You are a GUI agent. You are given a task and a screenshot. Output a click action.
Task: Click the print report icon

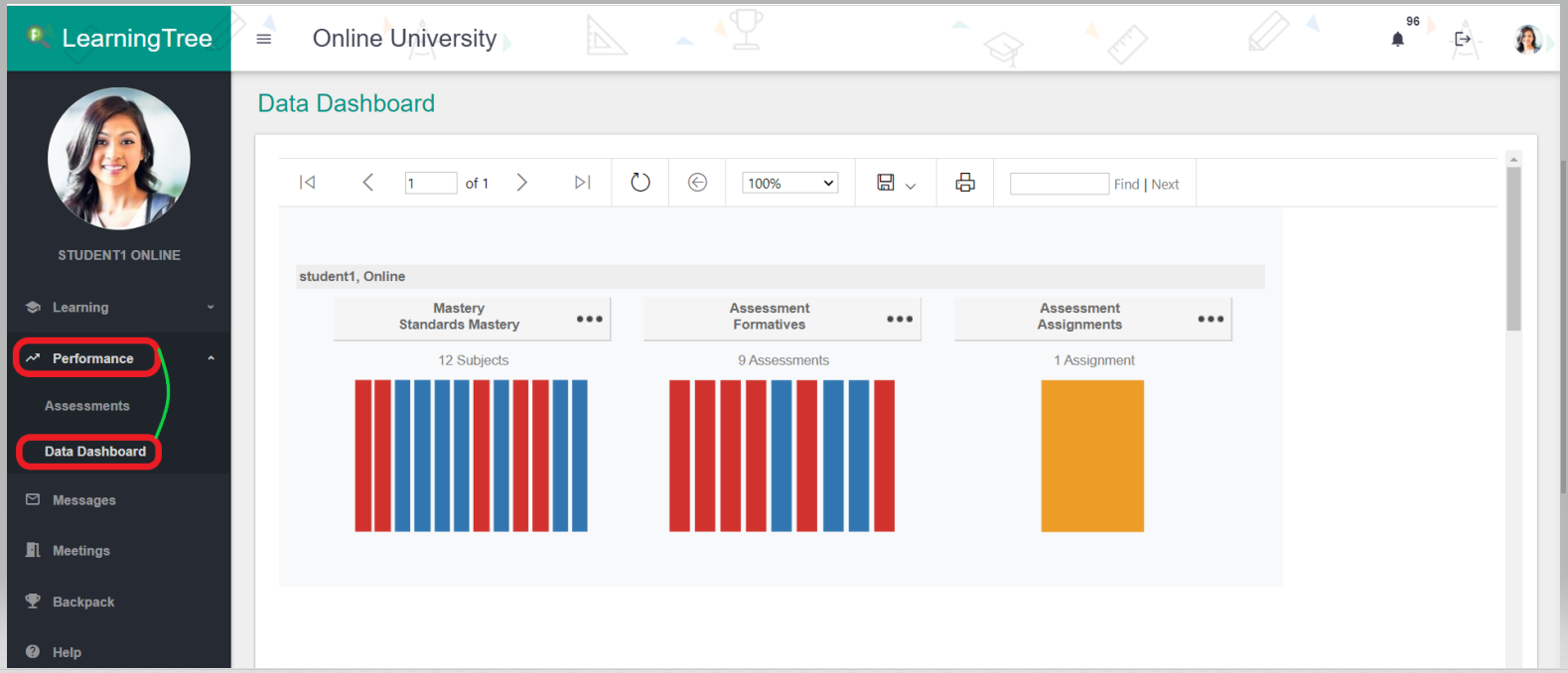coord(964,183)
